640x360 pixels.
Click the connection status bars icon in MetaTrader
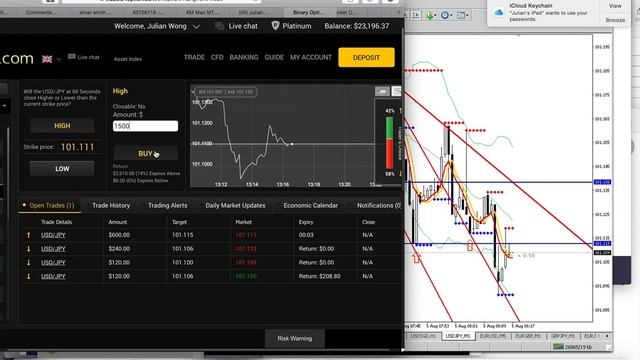pyautogui.click(x=558, y=347)
